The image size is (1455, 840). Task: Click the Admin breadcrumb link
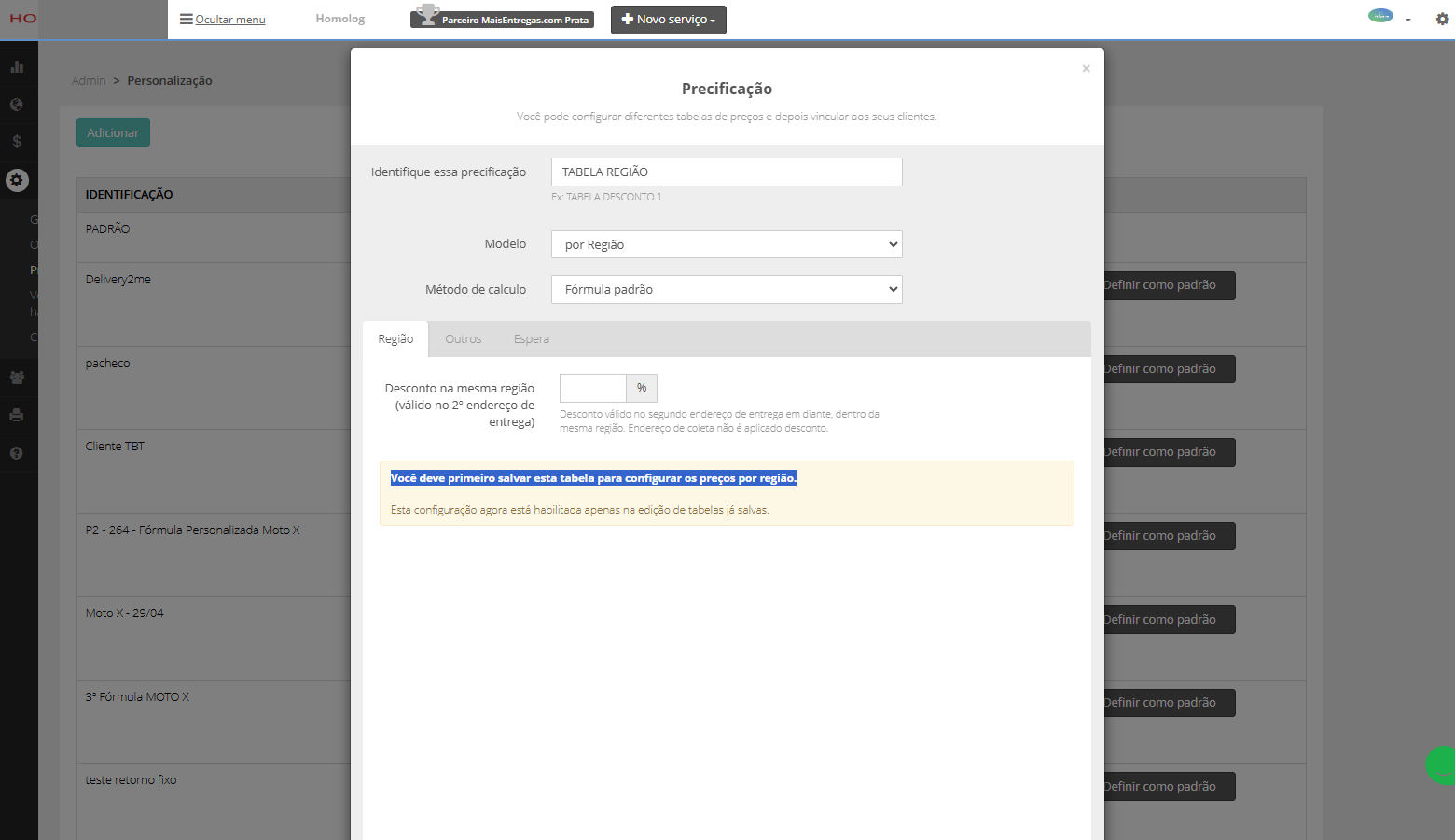89,81
